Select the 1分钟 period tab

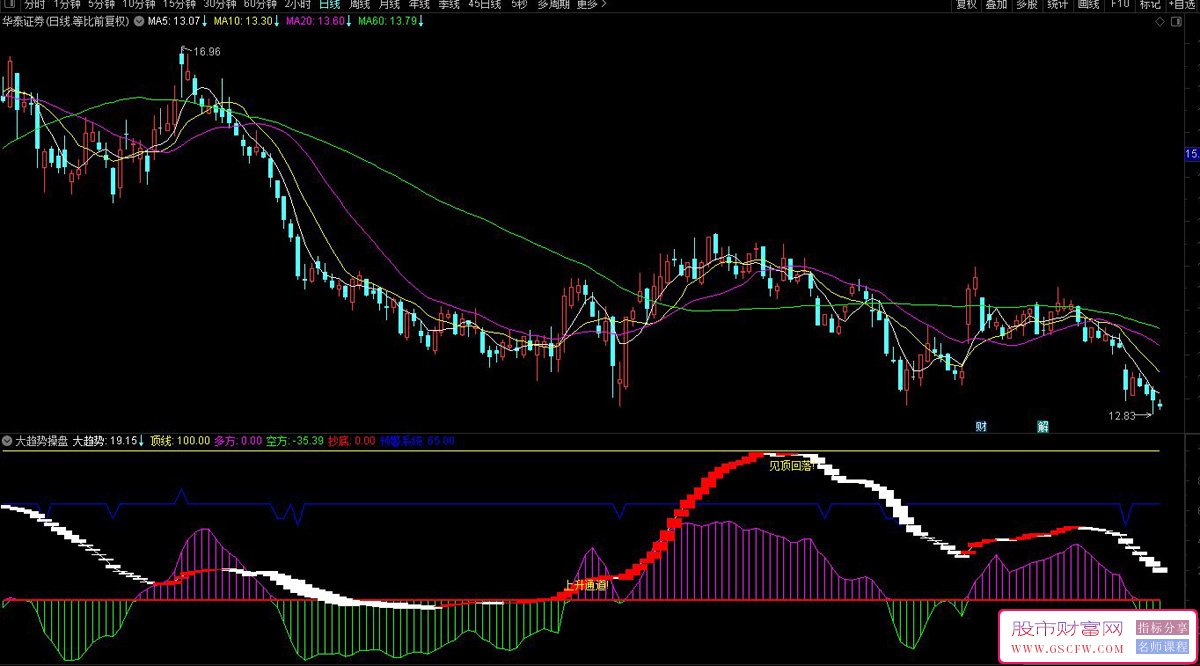point(65,4)
